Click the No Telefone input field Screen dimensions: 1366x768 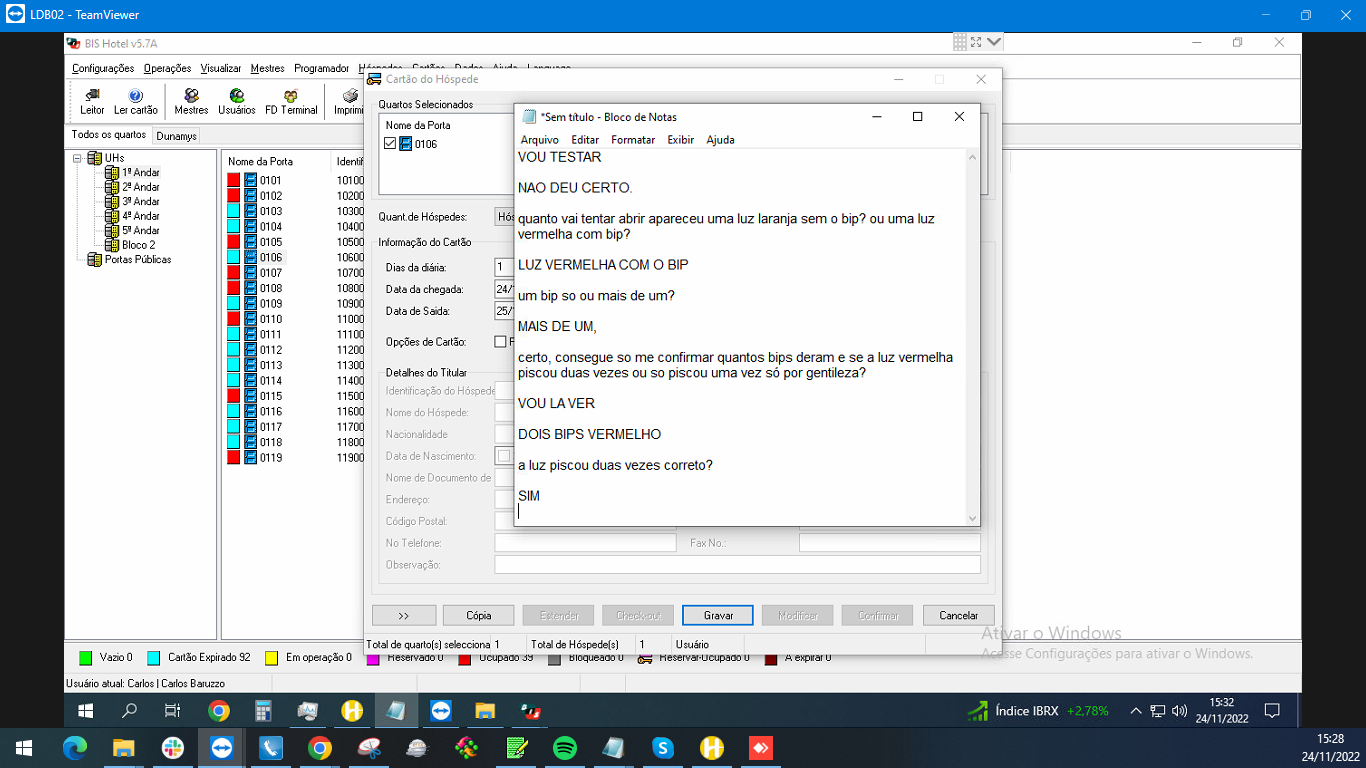(x=585, y=543)
